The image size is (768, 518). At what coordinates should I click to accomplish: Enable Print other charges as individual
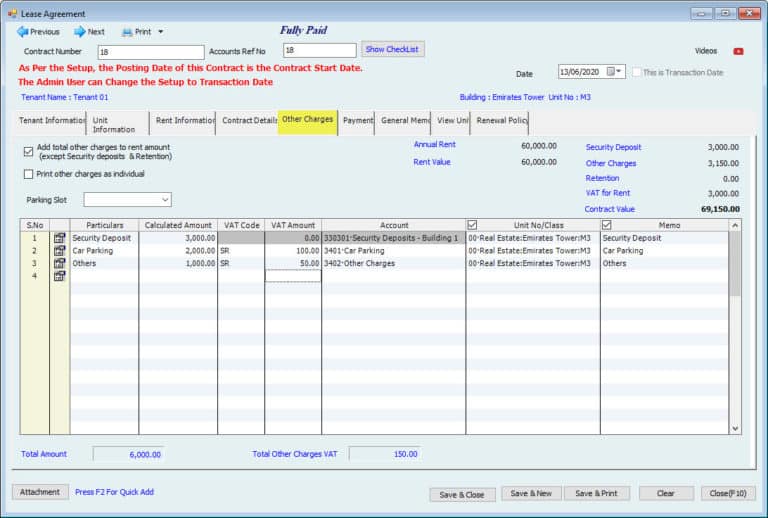pos(28,174)
